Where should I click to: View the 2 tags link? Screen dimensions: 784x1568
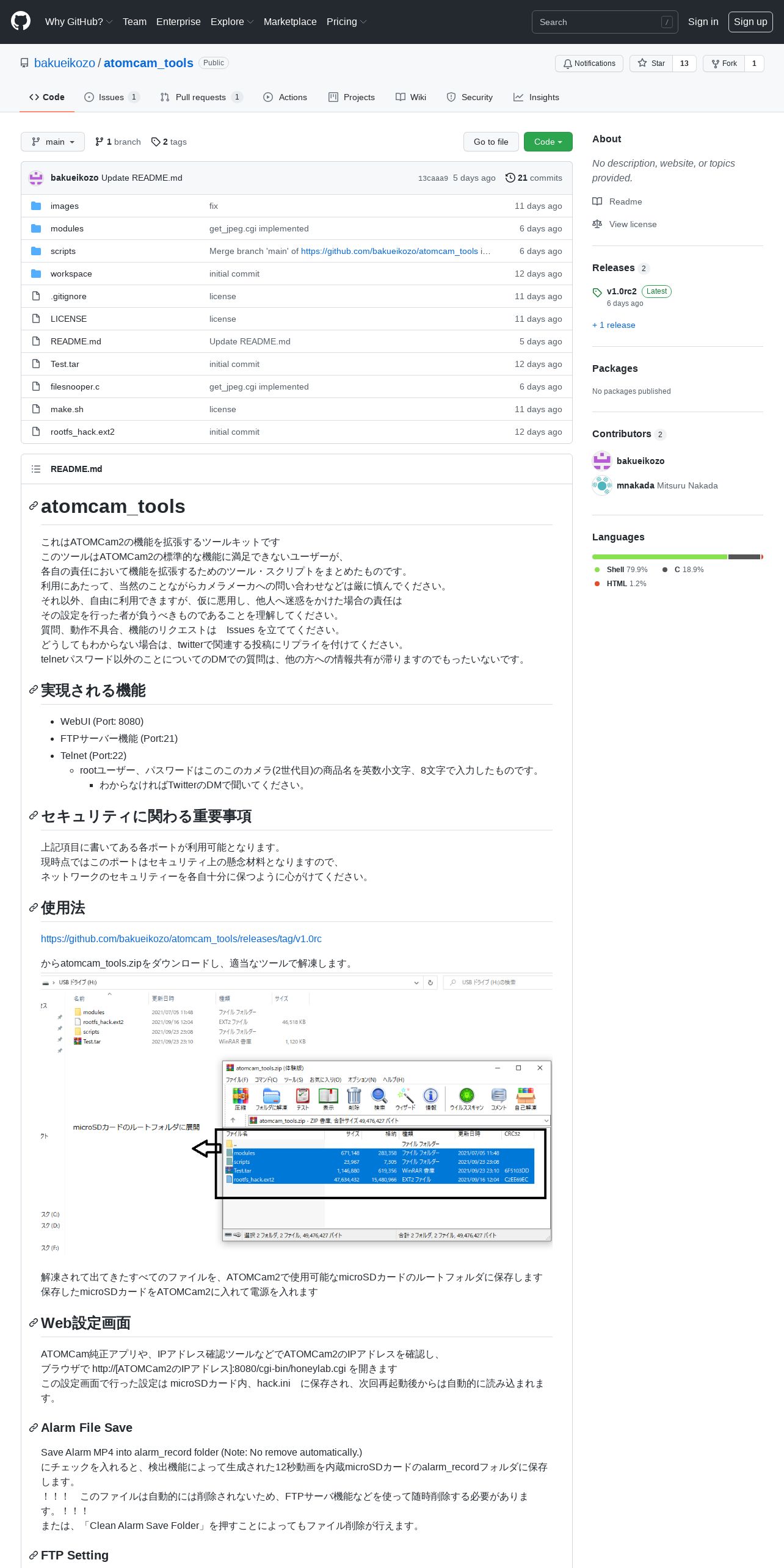coord(169,142)
